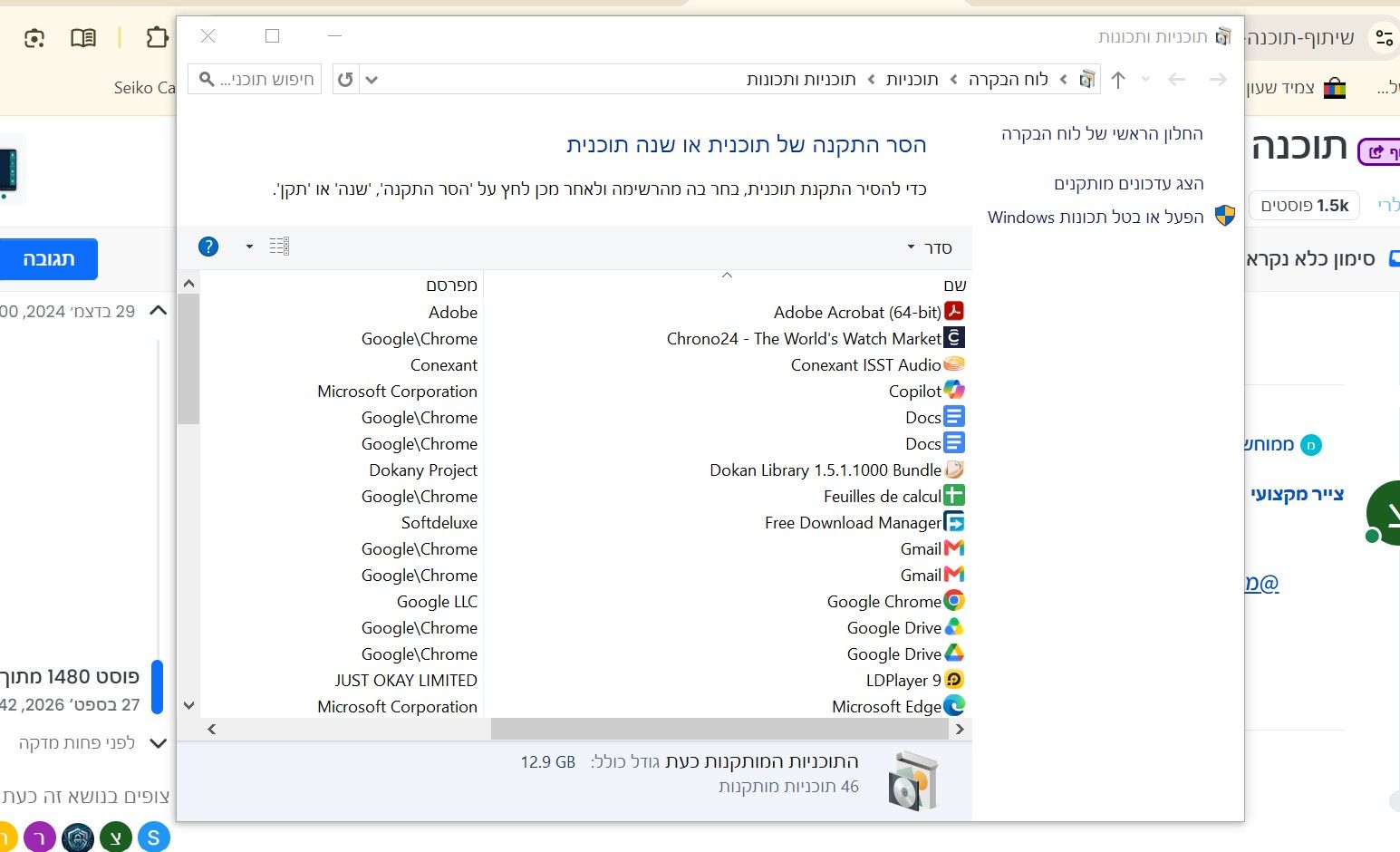The height and width of the screenshot is (852, 1400).
Task: Sort by the שם column header
Action: 954,286
